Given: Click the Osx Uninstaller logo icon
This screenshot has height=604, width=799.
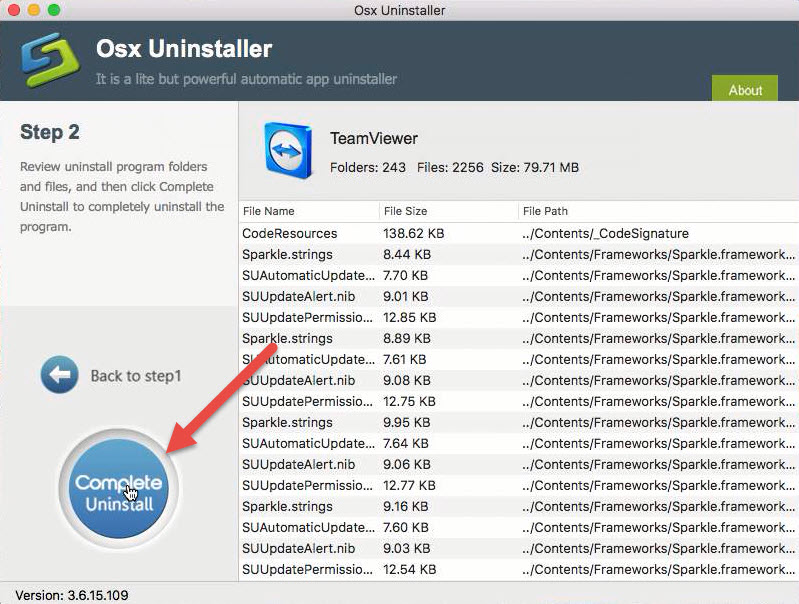Looking at the screenshot, I should [x=50, y=60].
